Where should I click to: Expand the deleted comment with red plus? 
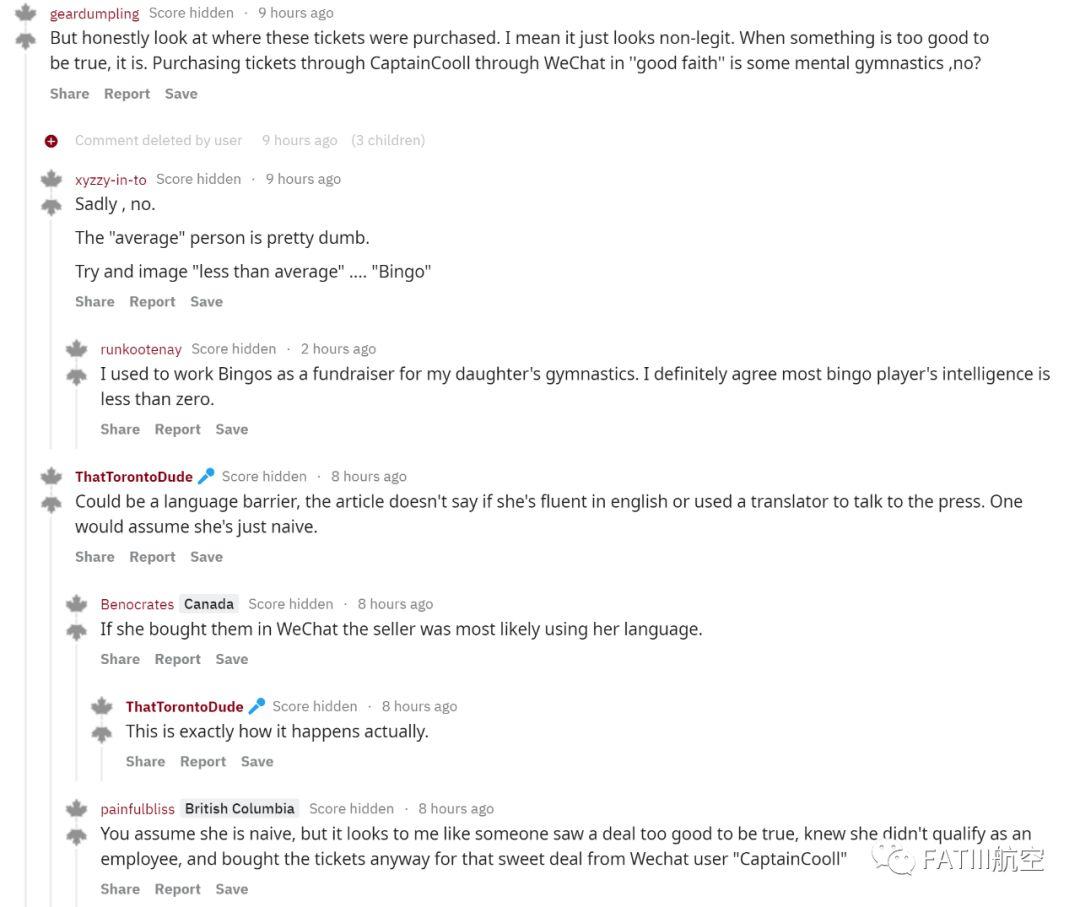51,141
